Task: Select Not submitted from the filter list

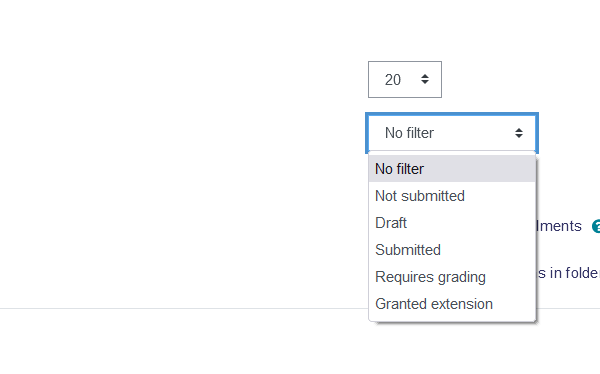Action: [x=452, y=196]
